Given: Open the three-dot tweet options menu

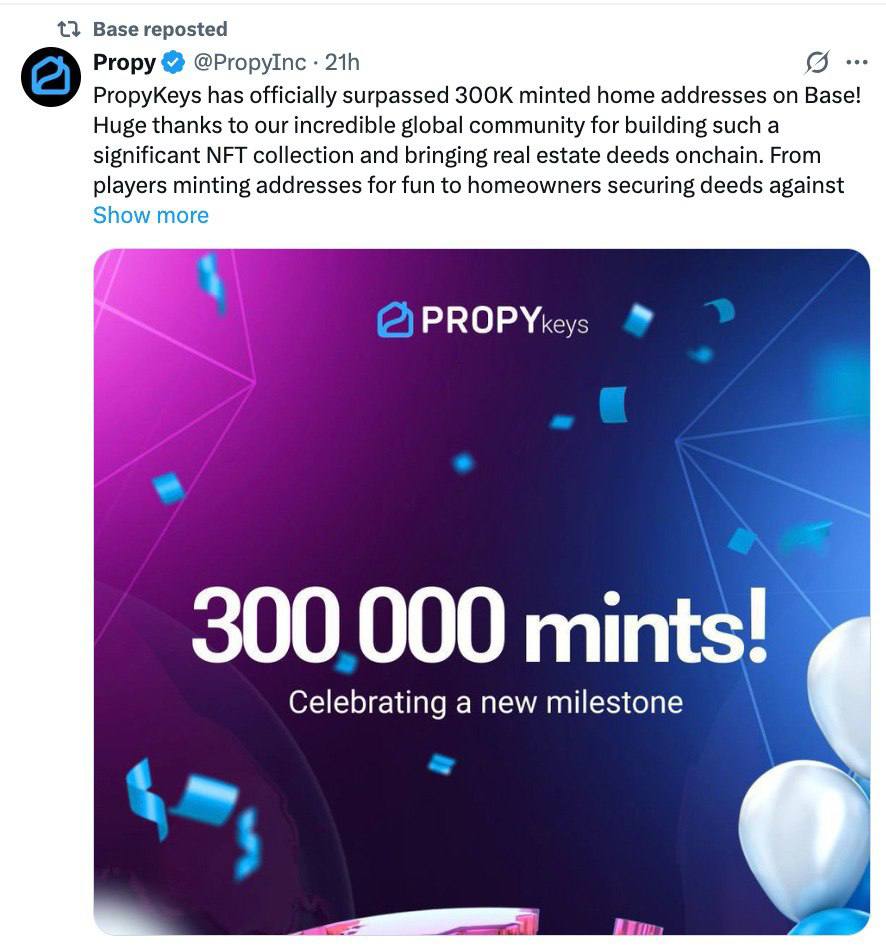Looking at the screenshot, I should [857, 62].
